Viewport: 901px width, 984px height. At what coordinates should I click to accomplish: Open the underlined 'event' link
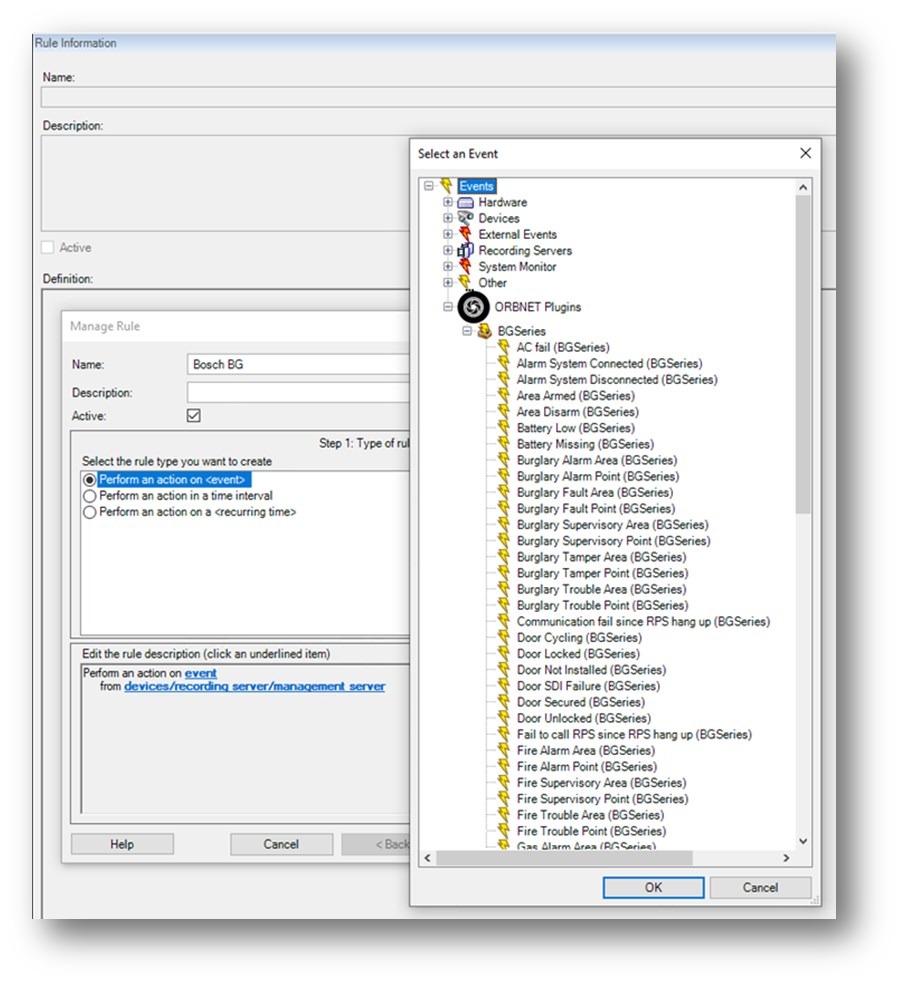201,673
